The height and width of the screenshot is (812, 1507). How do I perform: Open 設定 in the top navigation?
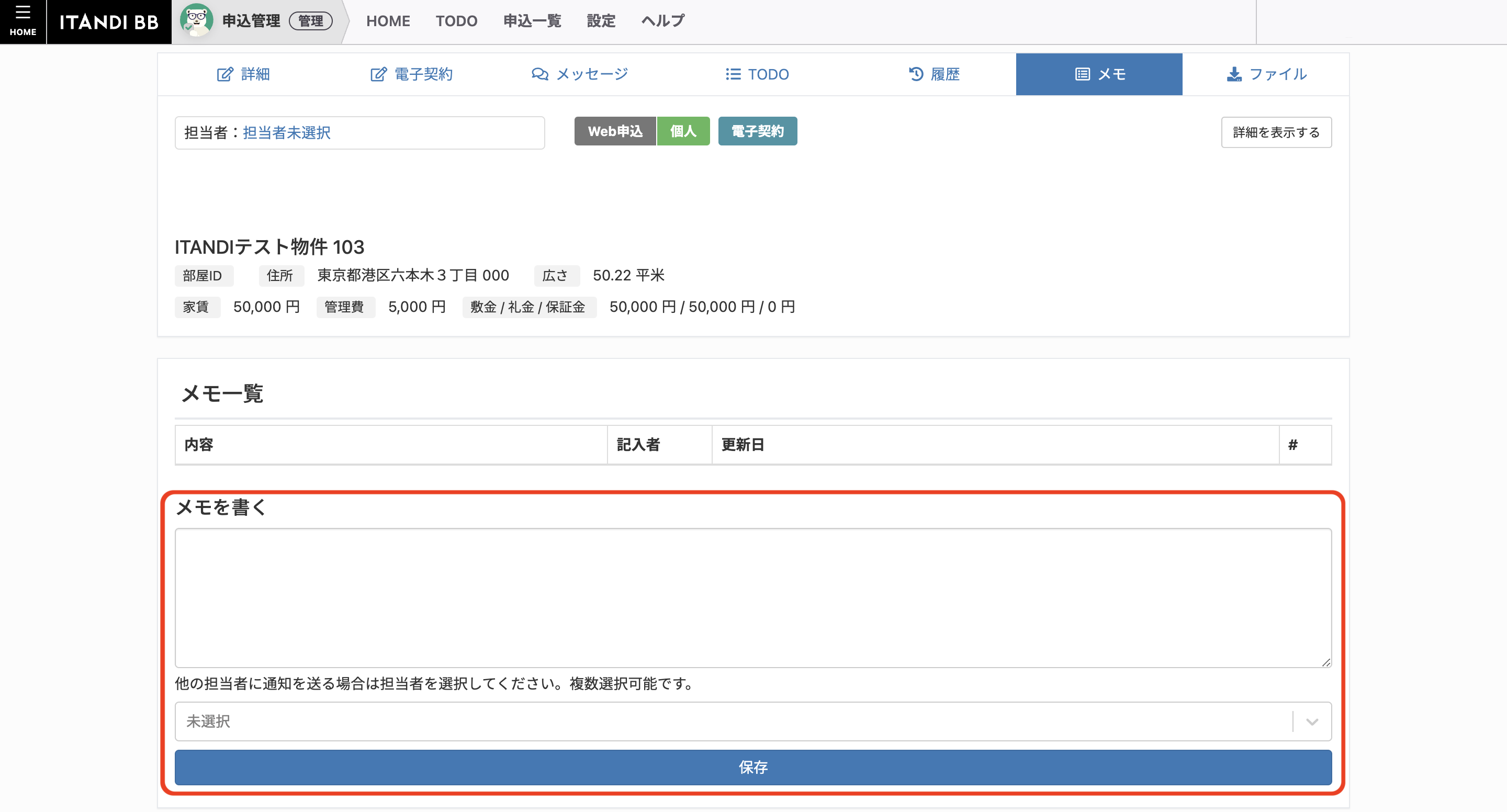point(601,21)
